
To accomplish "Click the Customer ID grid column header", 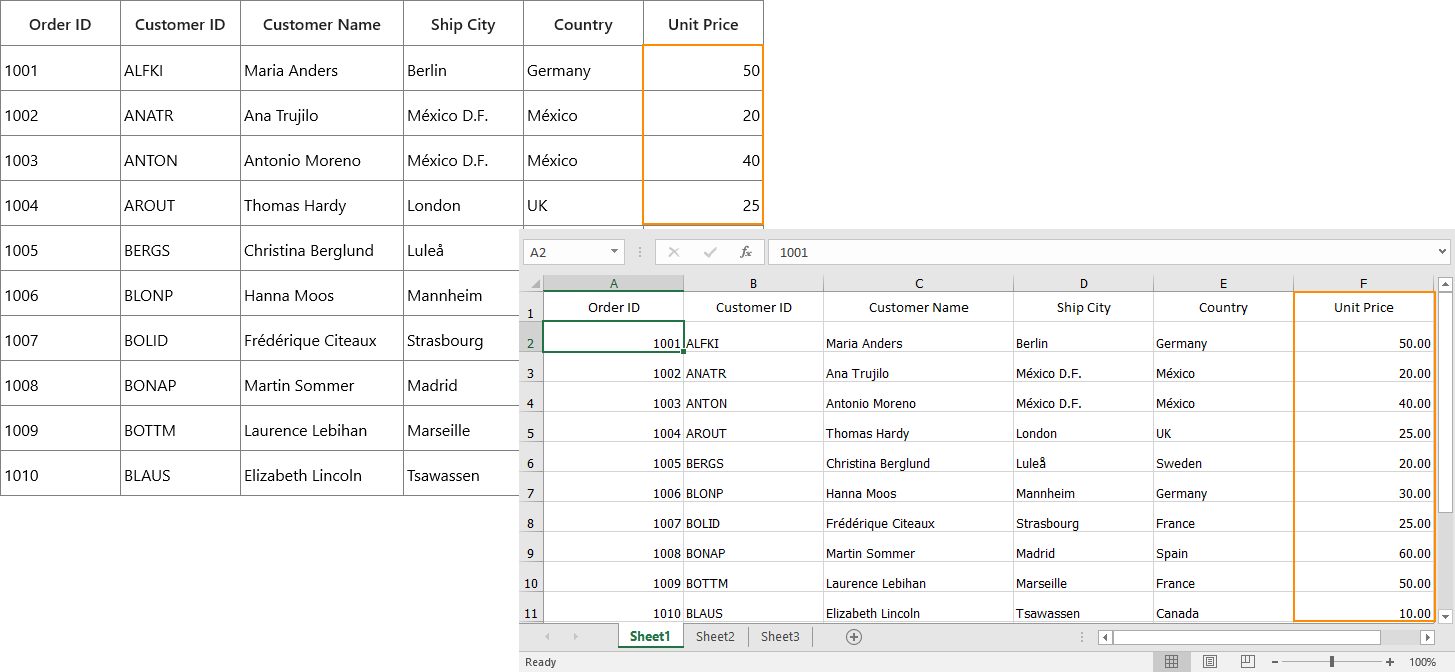I will point(180,24).
